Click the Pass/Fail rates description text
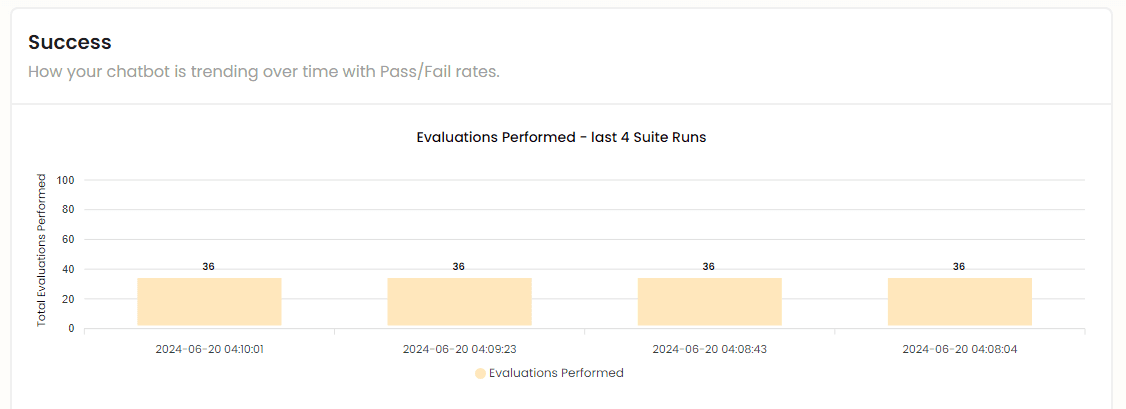 coord(263,73)
